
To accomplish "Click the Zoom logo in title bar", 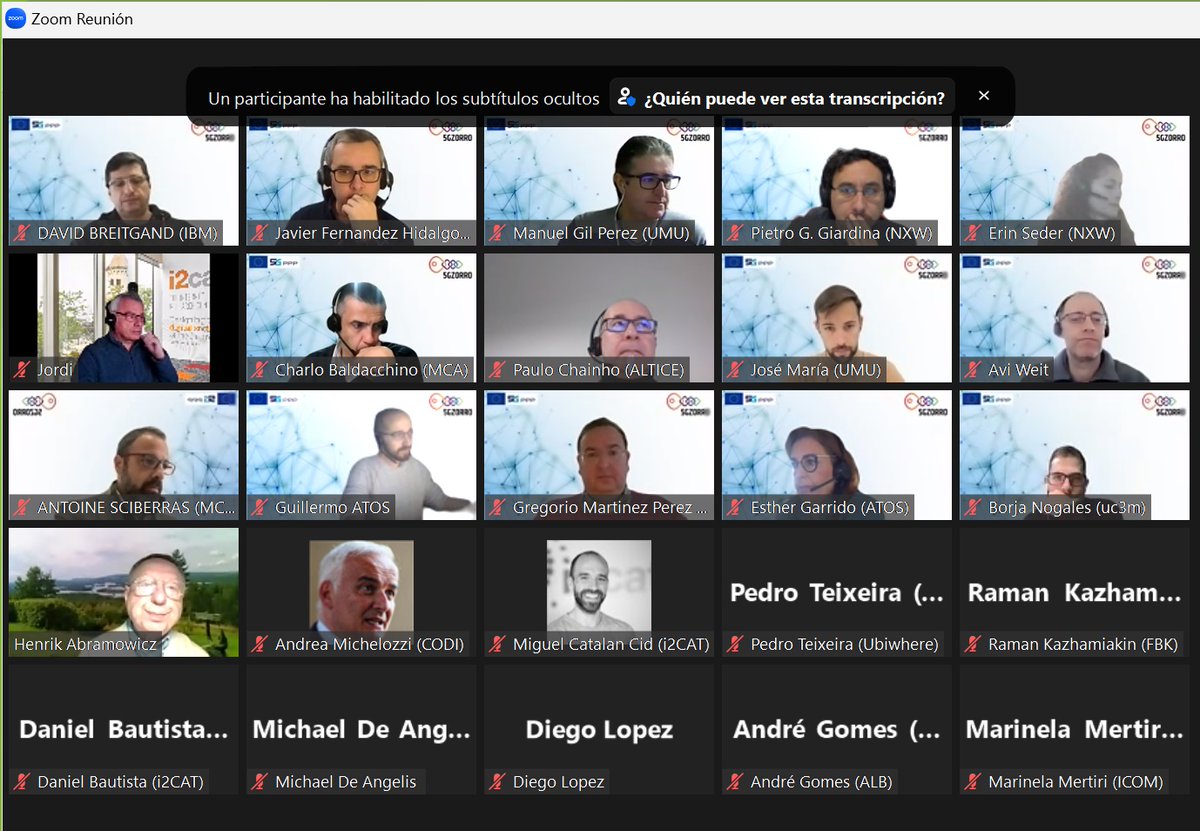I will [x=15, y=19].
